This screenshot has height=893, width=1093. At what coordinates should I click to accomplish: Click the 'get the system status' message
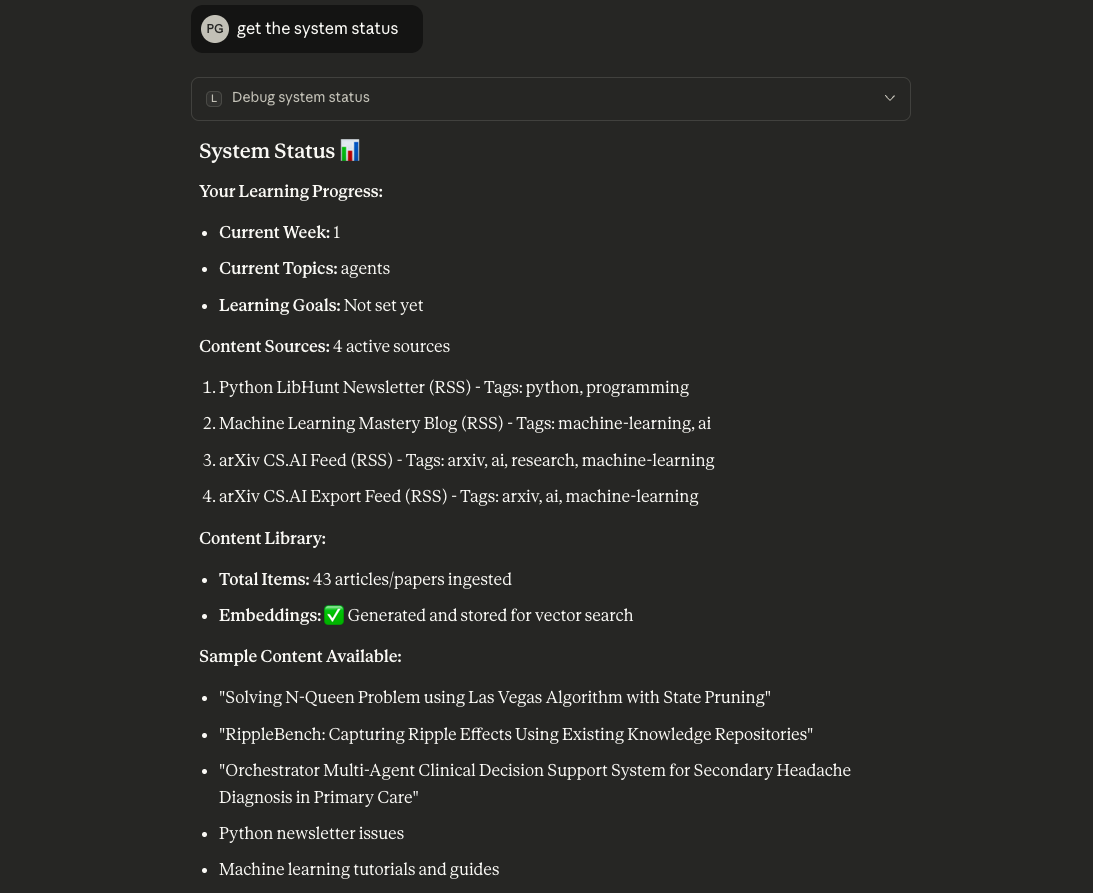click(317, 29)
